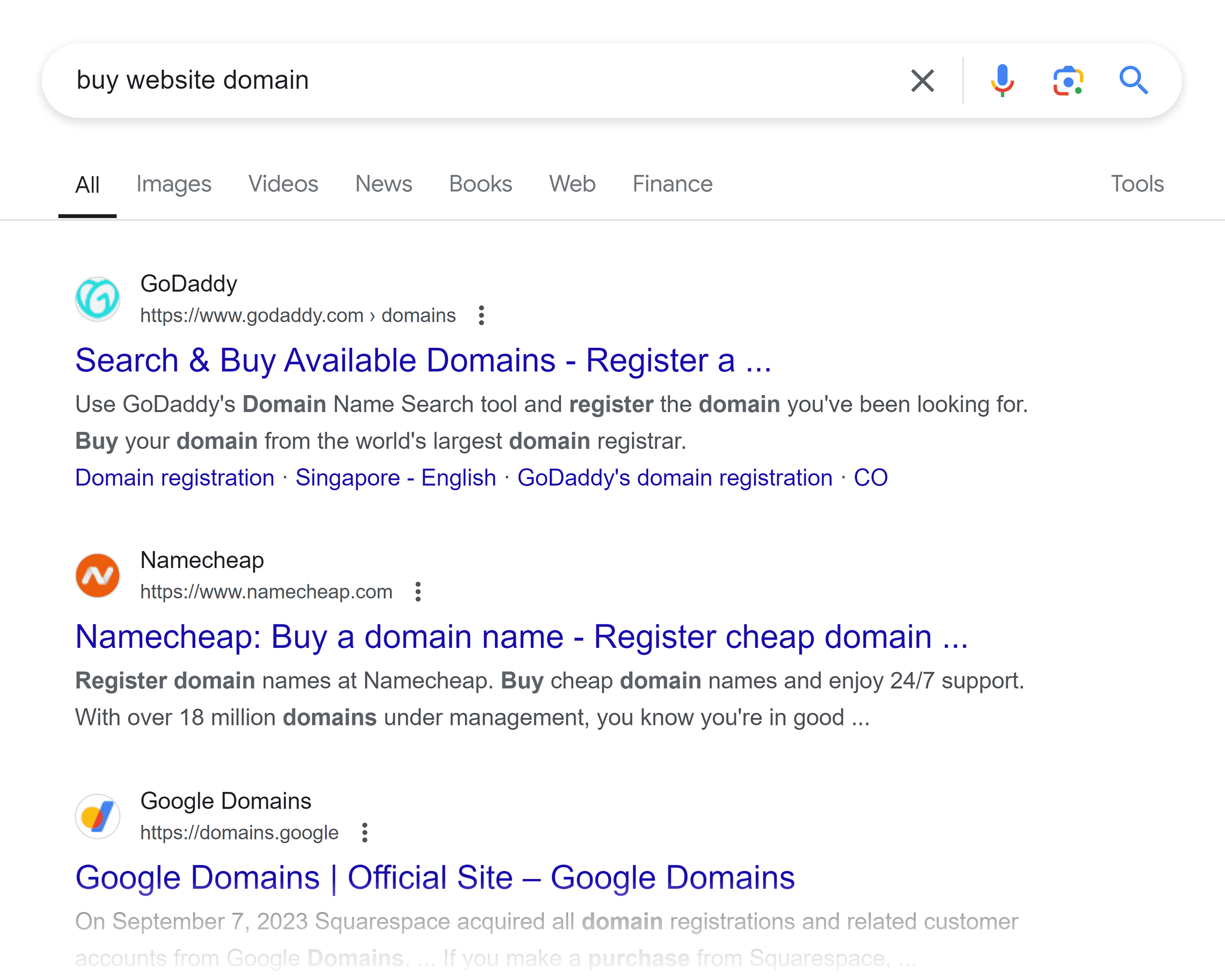Switch to the Books tab
1225x980 pixels.
[x=481, y=184]
